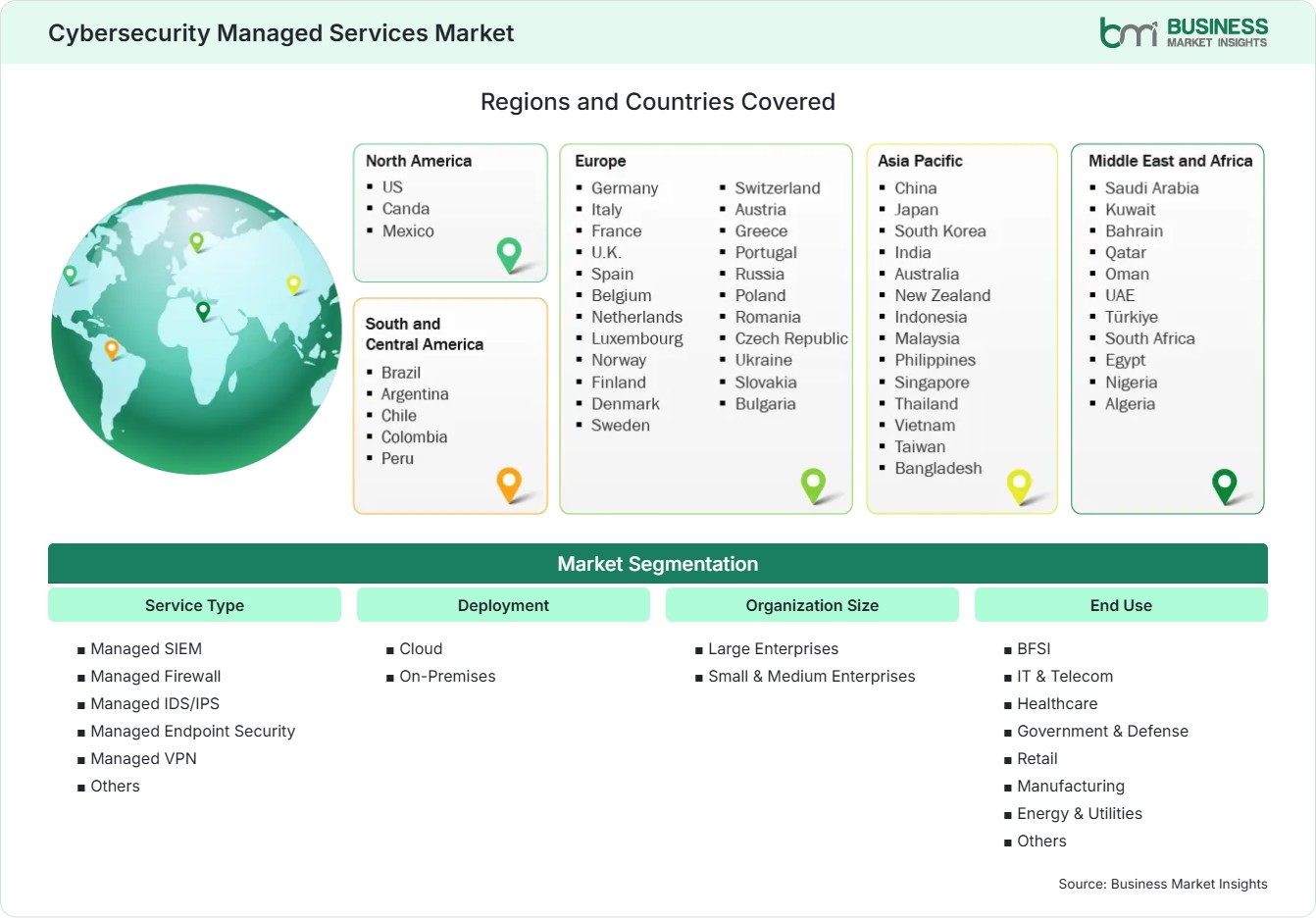Screen dimensions: 1316x918
Task: Click the South and Central America heading
Action: pos(425,333)
